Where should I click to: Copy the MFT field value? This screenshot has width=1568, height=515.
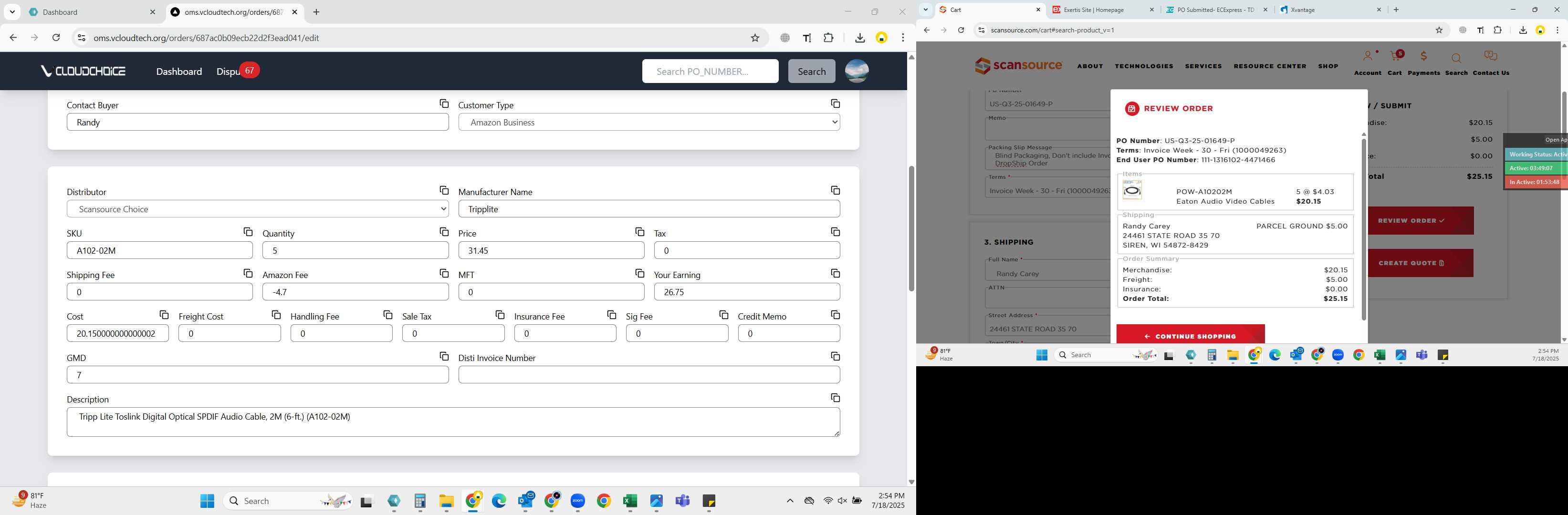[639, 274]
